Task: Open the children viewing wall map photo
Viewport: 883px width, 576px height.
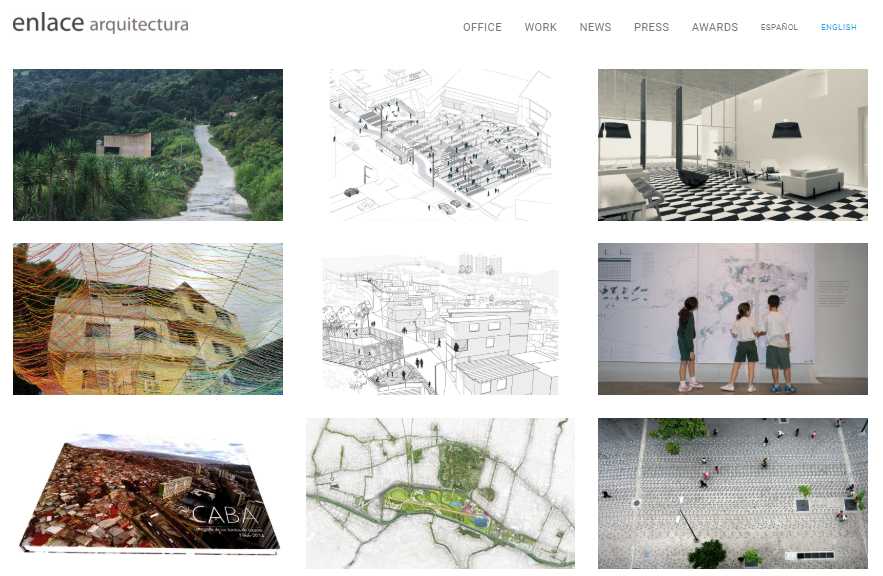Action: 732,319
